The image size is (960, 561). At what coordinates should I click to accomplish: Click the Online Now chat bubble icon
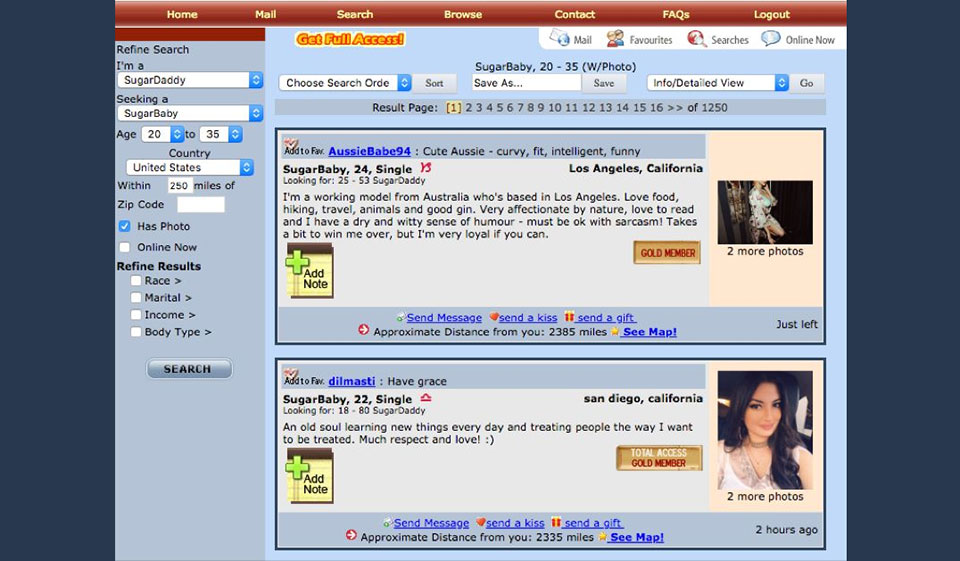tap(771, 39)
